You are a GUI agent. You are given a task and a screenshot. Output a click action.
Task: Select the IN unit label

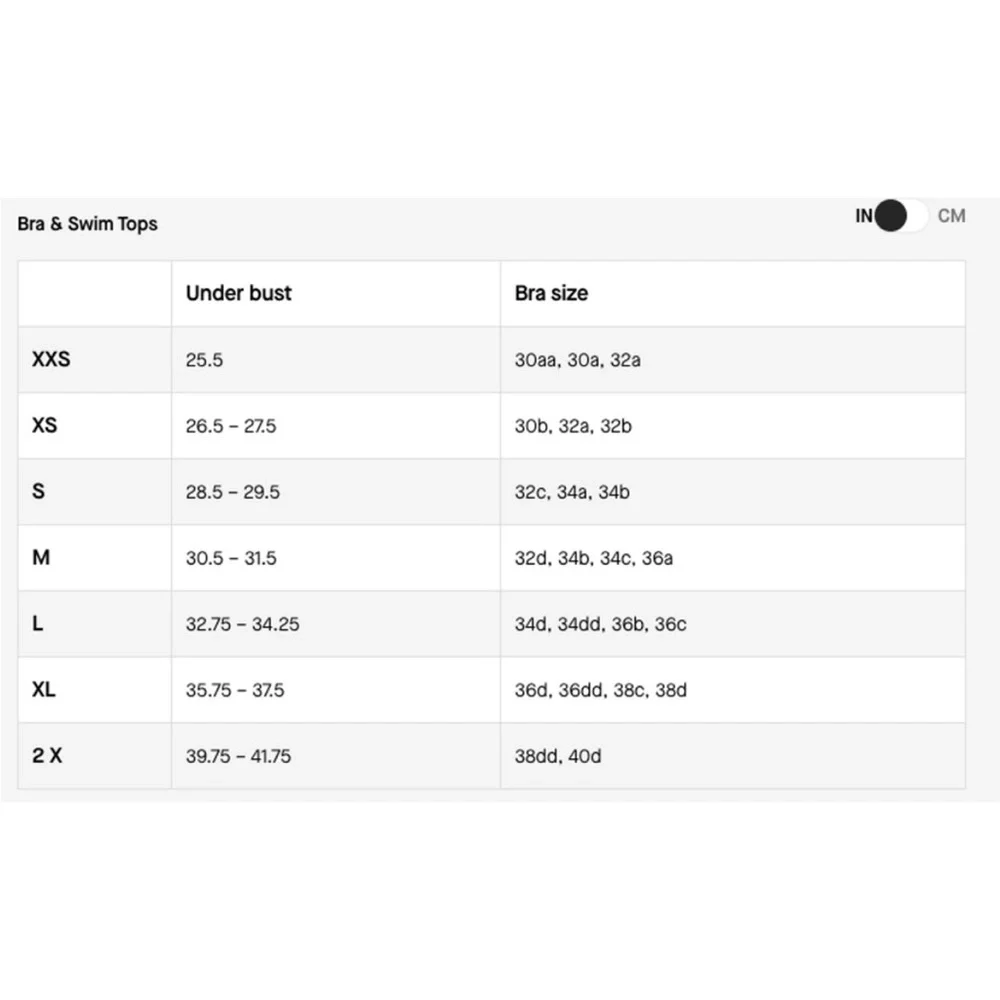(x=864, y=216)
